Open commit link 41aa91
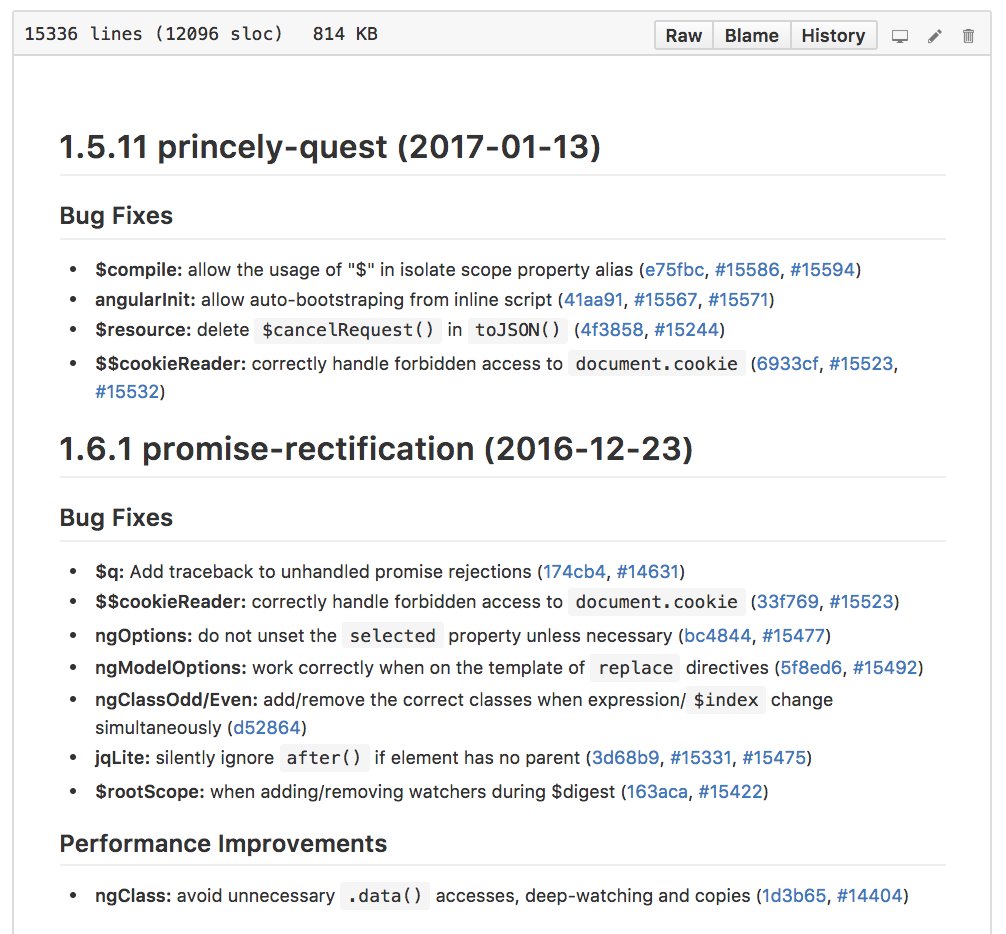Viewport: 1006px width, 934px height. click(x=593, y=300)
